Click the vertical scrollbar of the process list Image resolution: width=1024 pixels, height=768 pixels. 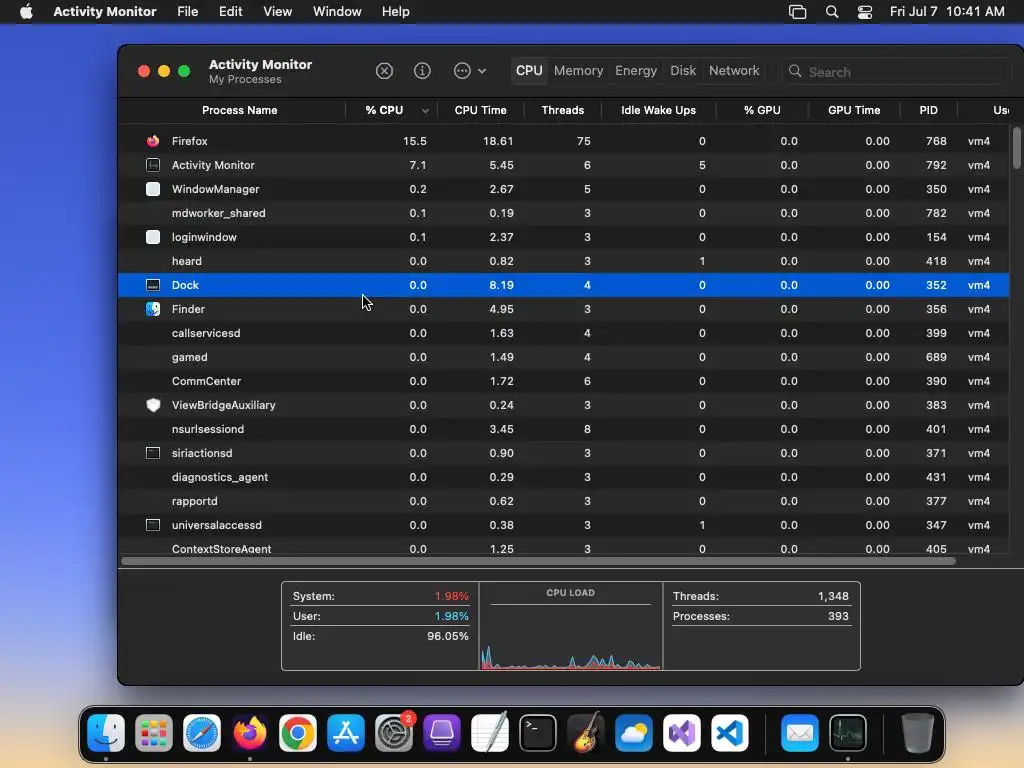[x=1016, y=148]
